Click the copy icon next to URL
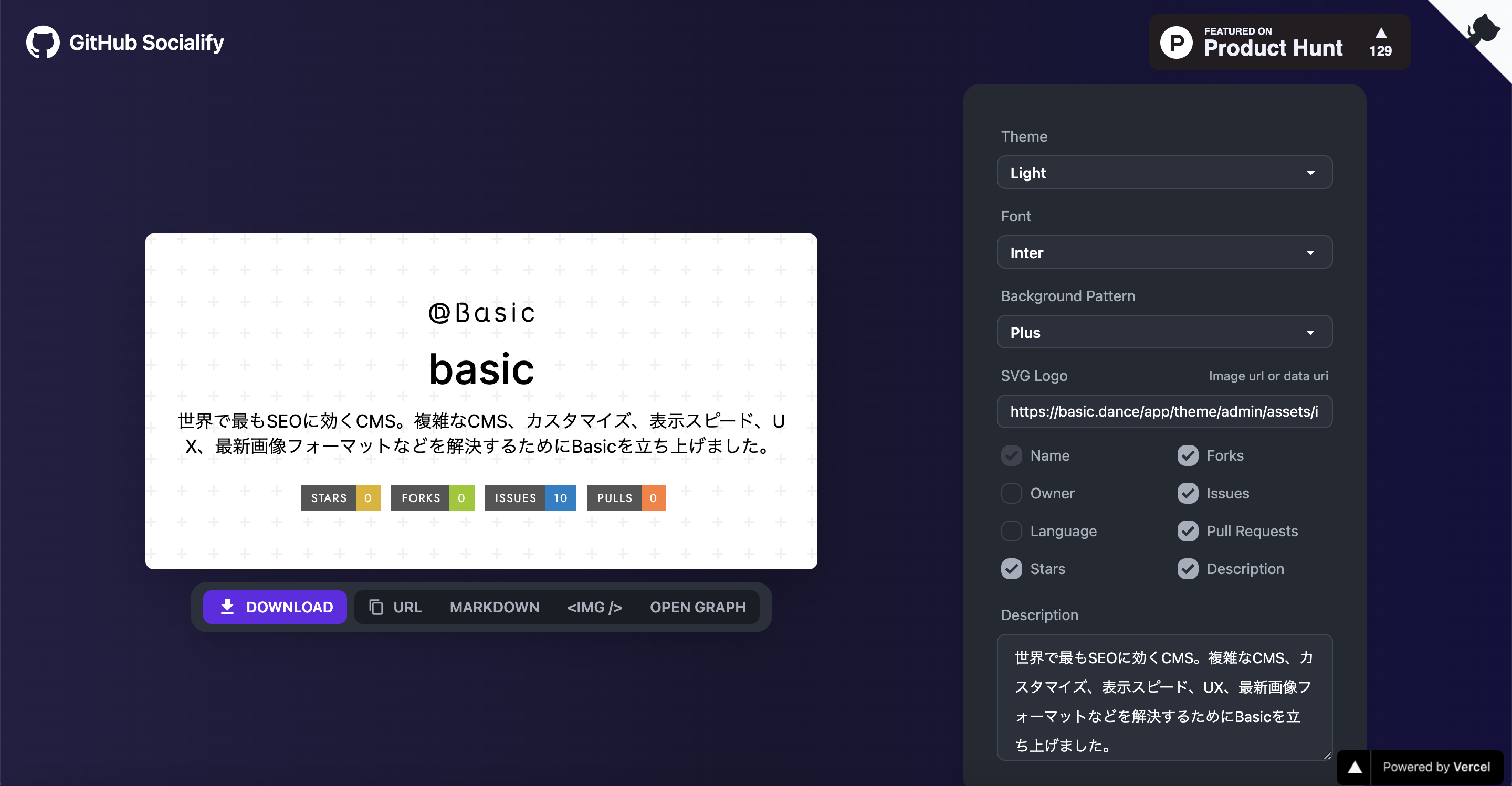 [x=376, y=607]
